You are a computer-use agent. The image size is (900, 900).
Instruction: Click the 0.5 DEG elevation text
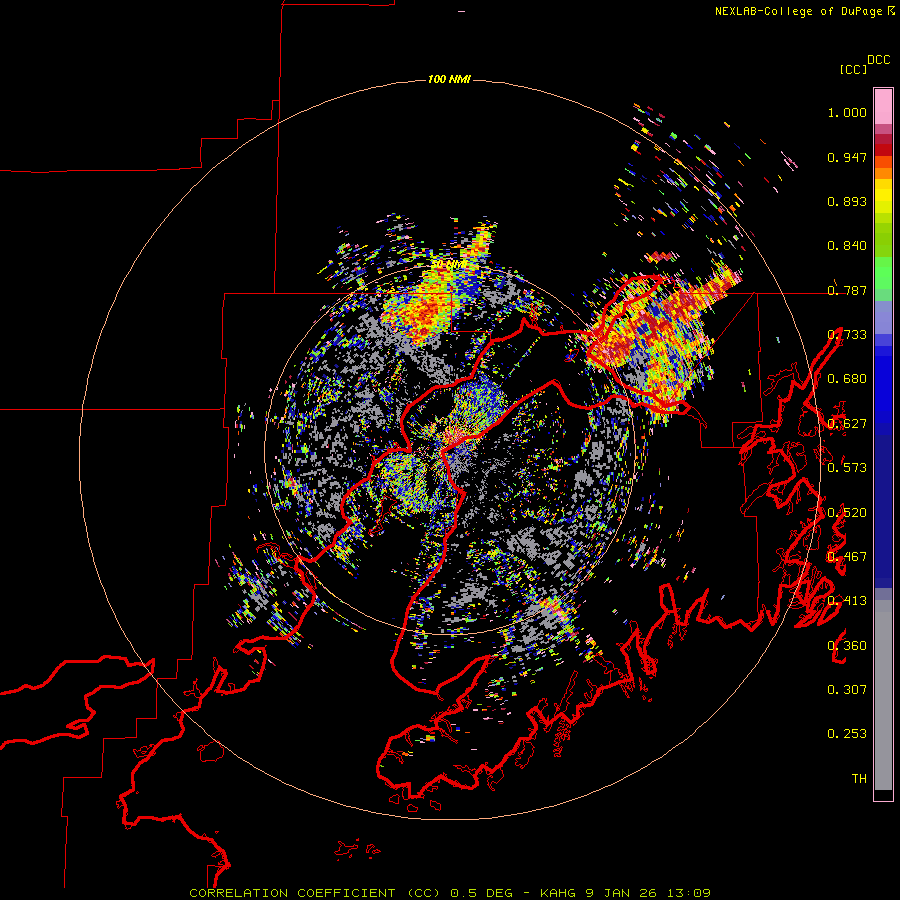(x=482, y=893)
